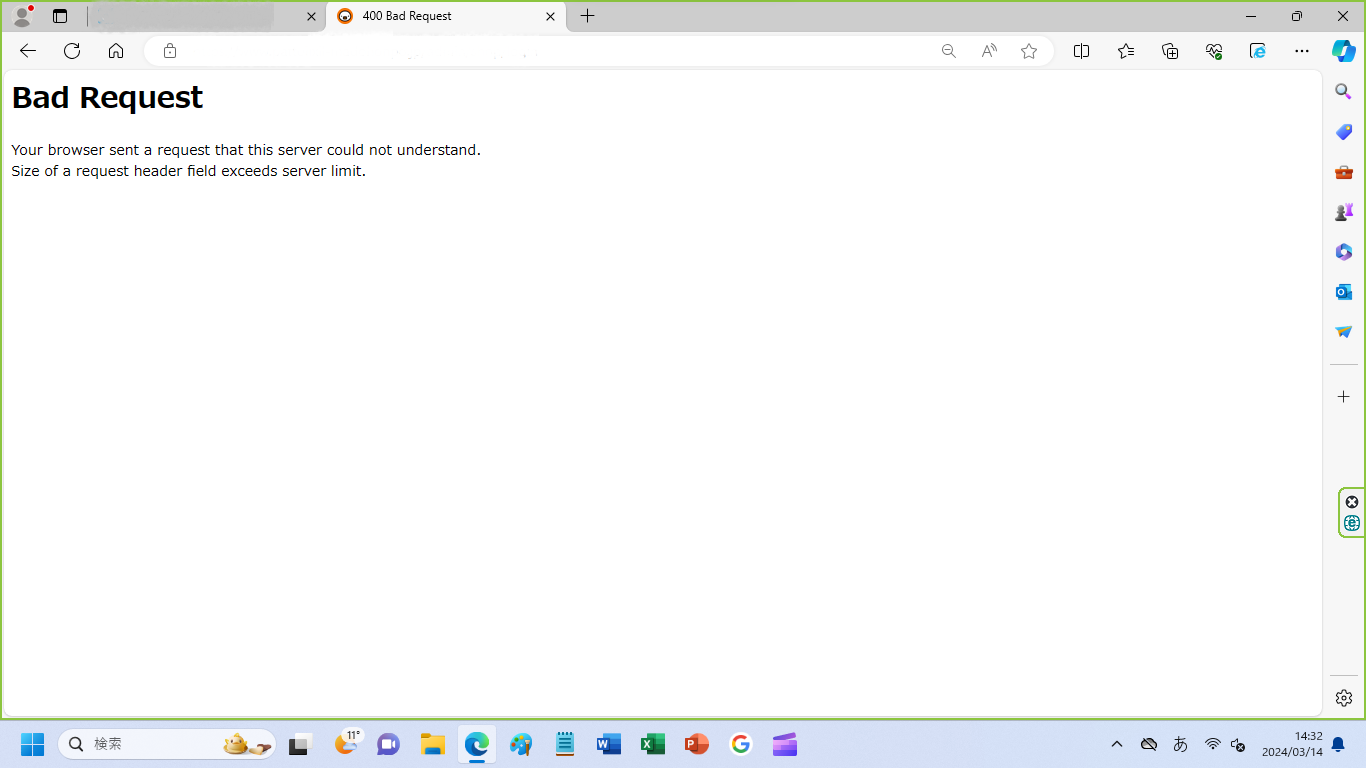Launch Word from the taskbar
The image size is (1366, 768).
pyautogui.click(x=609, y=744)
